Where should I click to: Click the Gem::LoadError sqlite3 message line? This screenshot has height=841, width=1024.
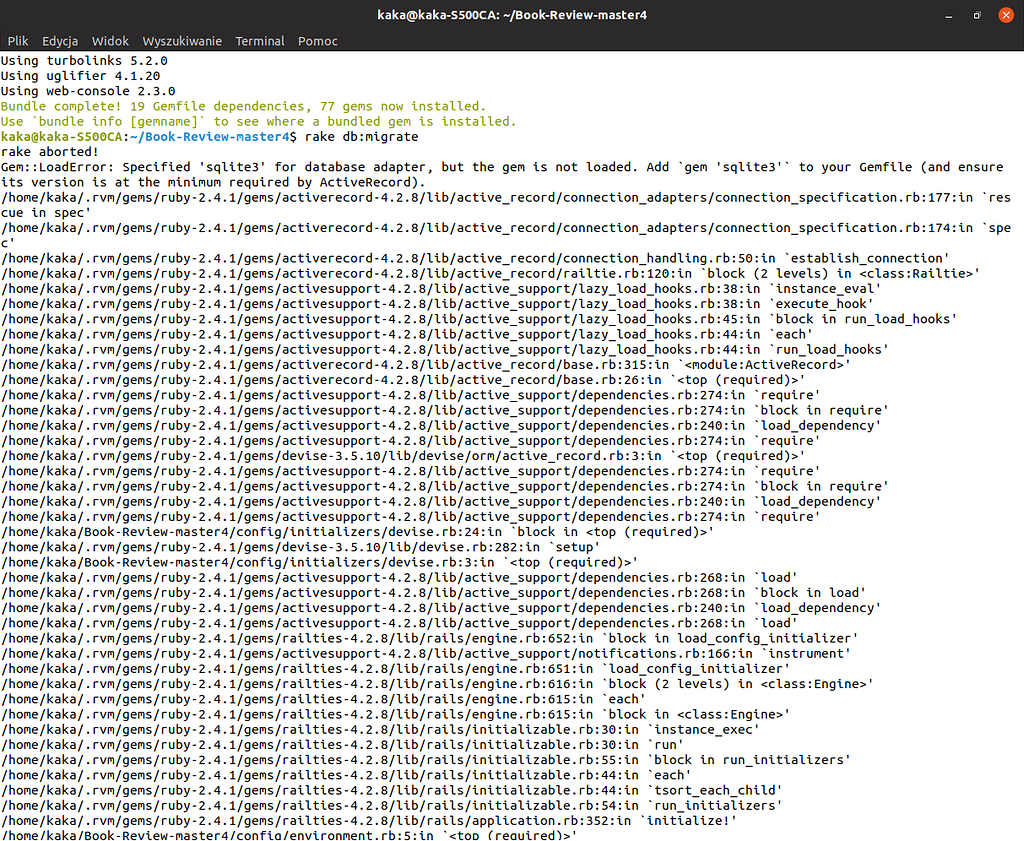pyautogui.click(x=400, y=166)
